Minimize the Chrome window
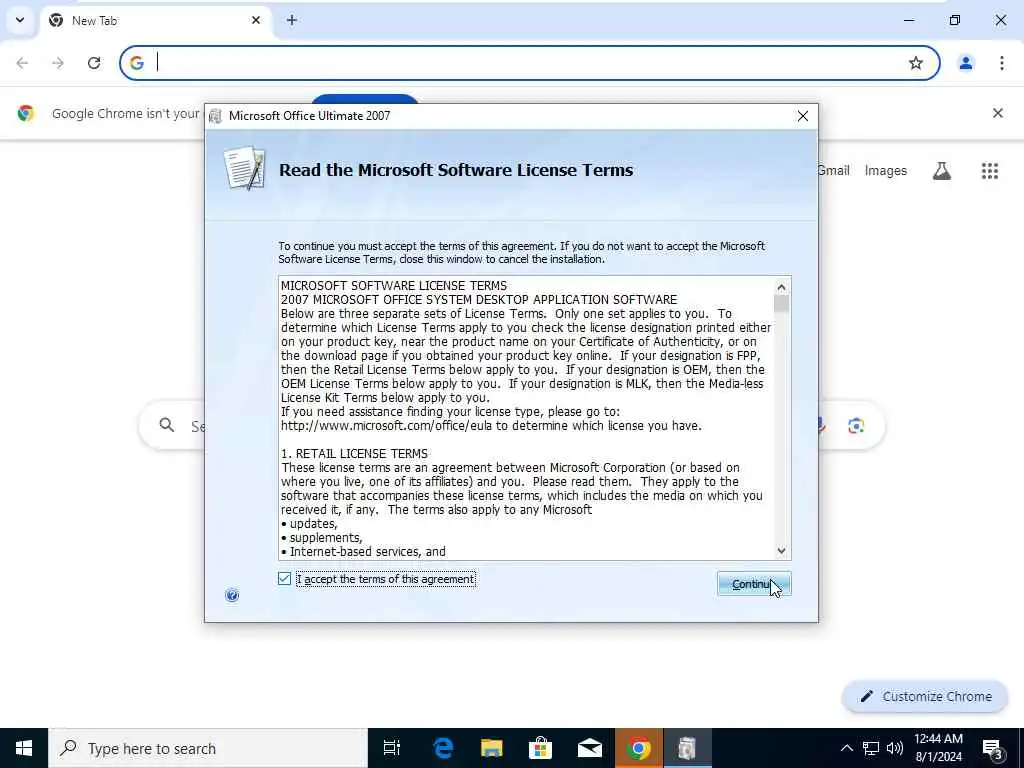The height and width of the screenshot is (768, 1024). tap(908, 20)
